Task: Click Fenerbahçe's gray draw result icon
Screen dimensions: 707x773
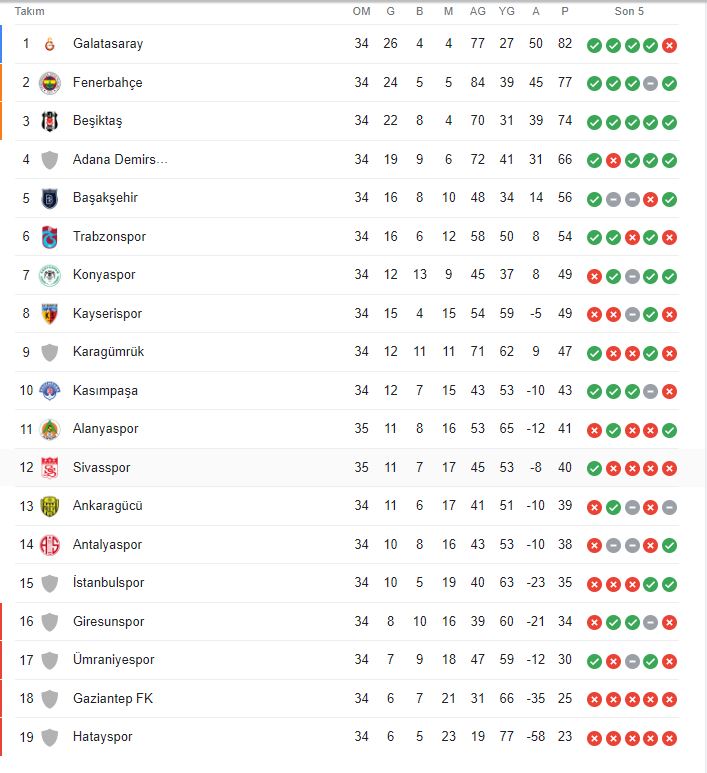Action: 651,83
